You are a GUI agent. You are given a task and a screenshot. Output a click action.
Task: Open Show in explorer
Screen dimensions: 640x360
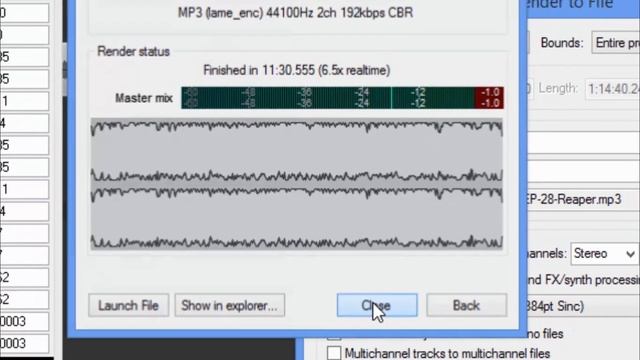click(230, 305)
